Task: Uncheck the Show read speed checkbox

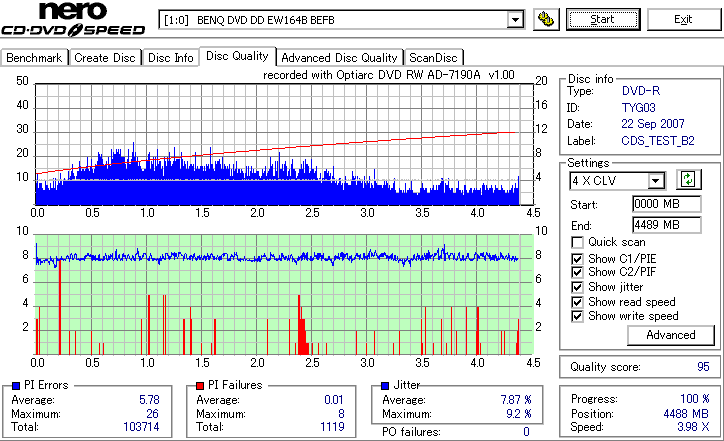Action: coord(577,302)
